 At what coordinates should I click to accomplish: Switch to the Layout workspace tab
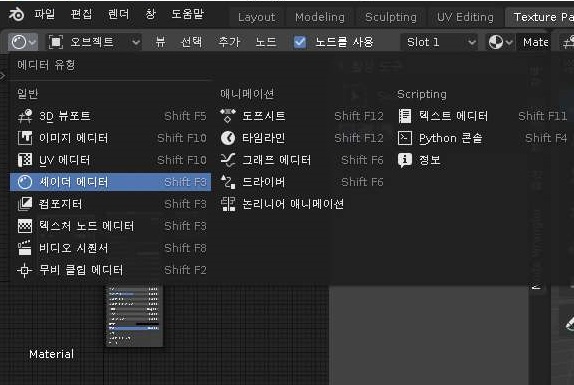(256, 17)
